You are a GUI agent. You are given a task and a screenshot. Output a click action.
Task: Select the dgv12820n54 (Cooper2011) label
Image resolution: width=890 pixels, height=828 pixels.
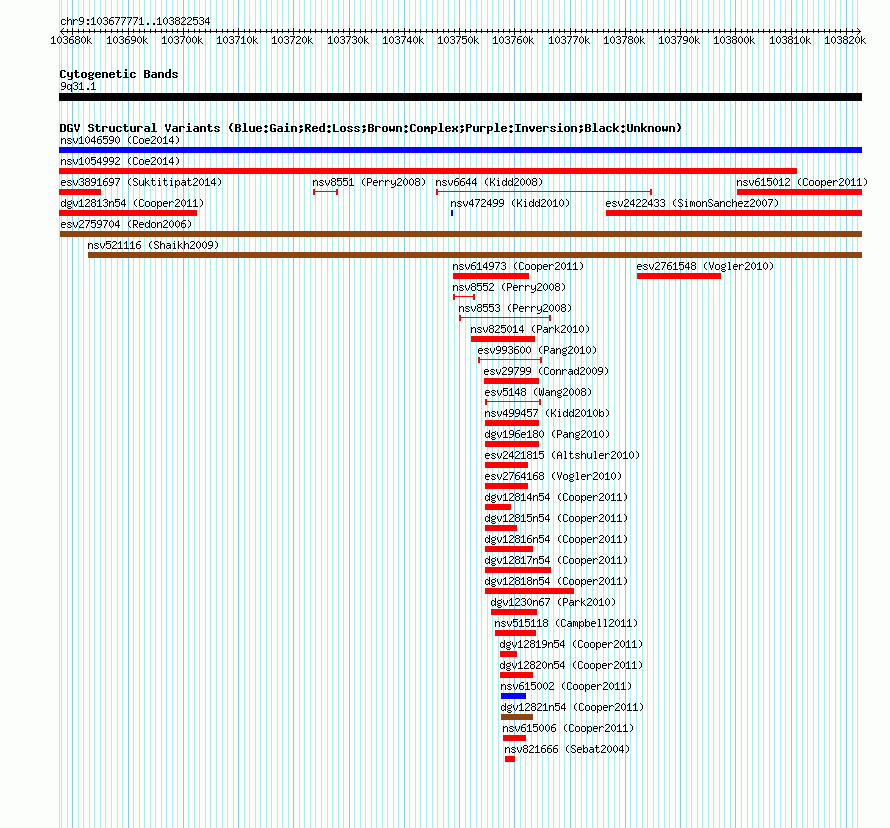571,665
